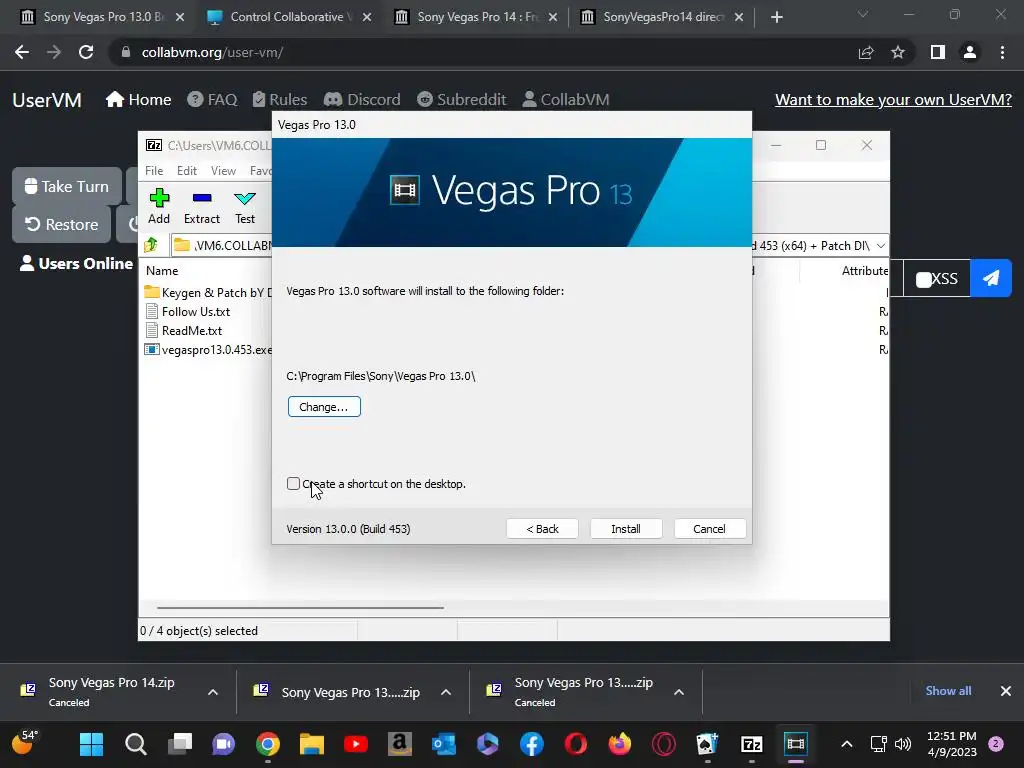Click the Restore button on UserVM
Viewport: 1024px width, 768px height.
click(x=61, y=224)
